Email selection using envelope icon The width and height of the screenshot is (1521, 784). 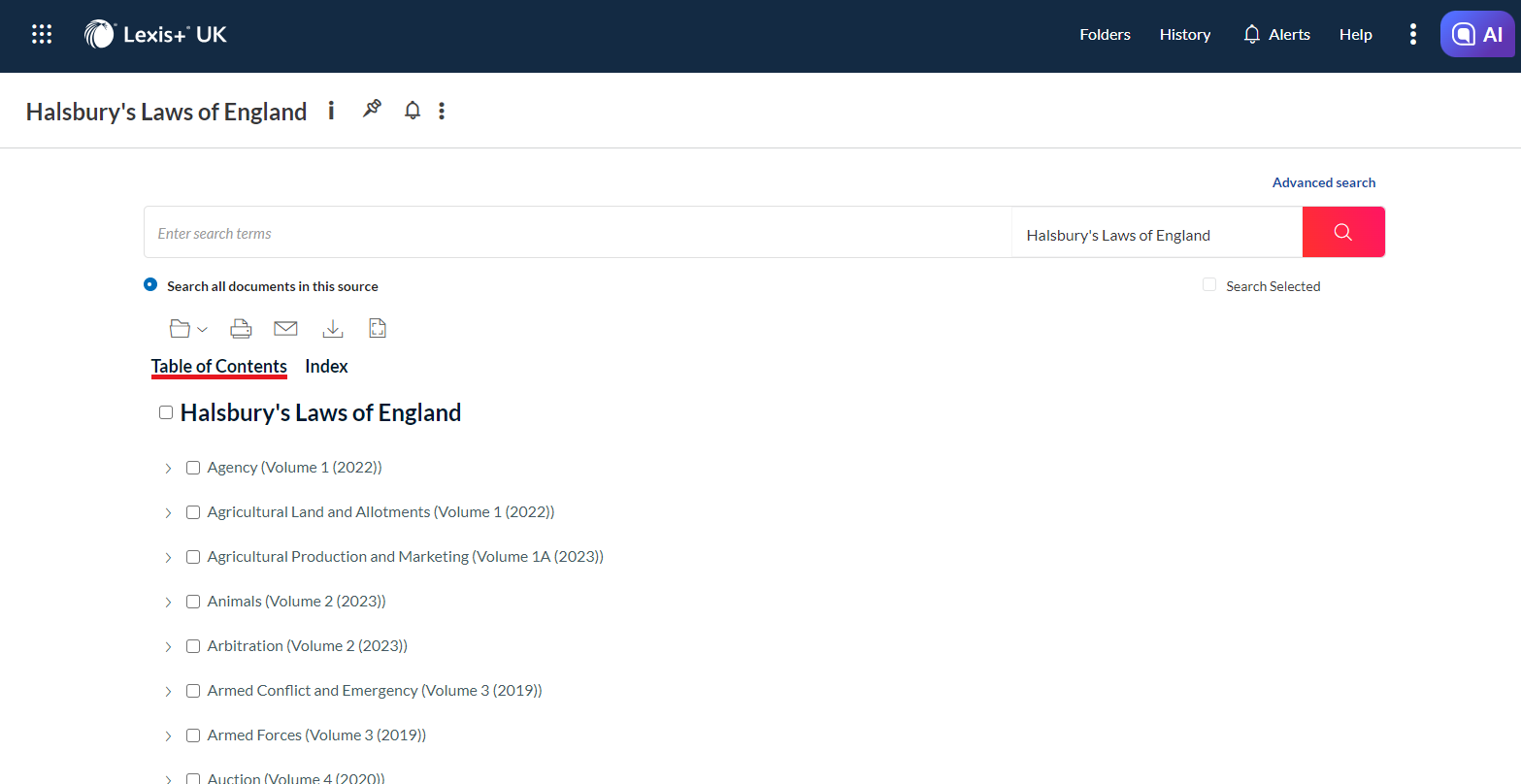(x=285, y=329)
